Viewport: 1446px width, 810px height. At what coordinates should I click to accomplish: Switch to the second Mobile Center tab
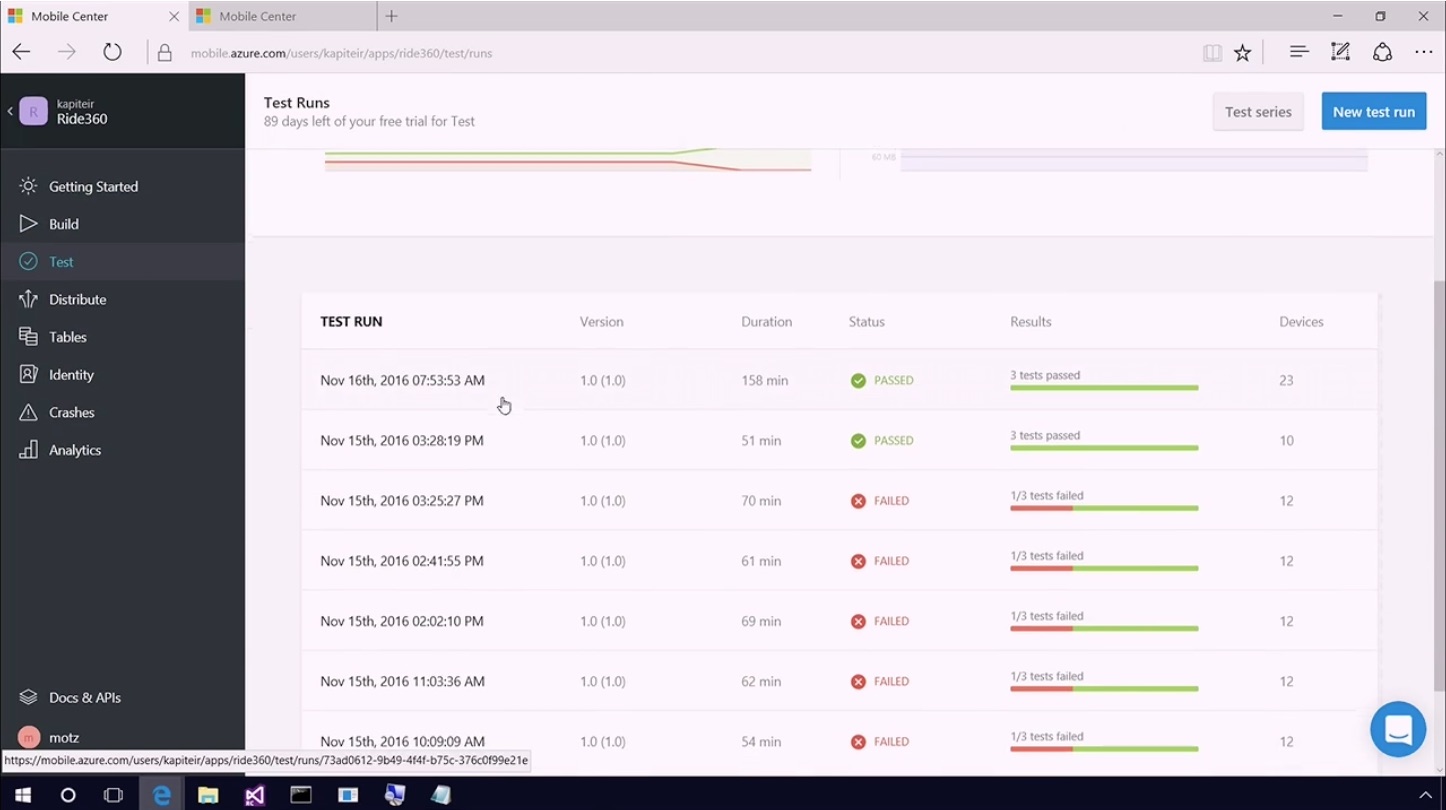(283, 16)
